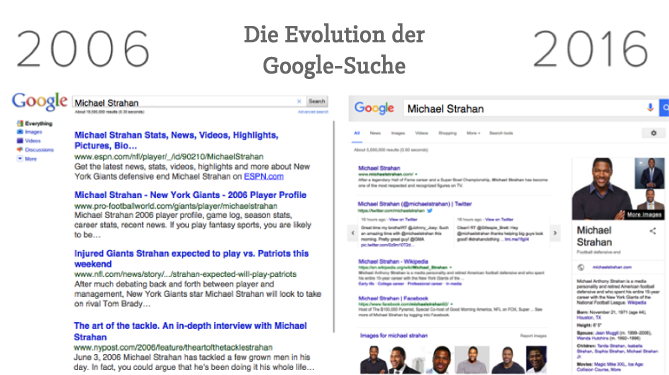This screenshot has height=375, width=669.
Task: Open the large Michael Strahan portrait photo
Action: [x=602, y=189]
